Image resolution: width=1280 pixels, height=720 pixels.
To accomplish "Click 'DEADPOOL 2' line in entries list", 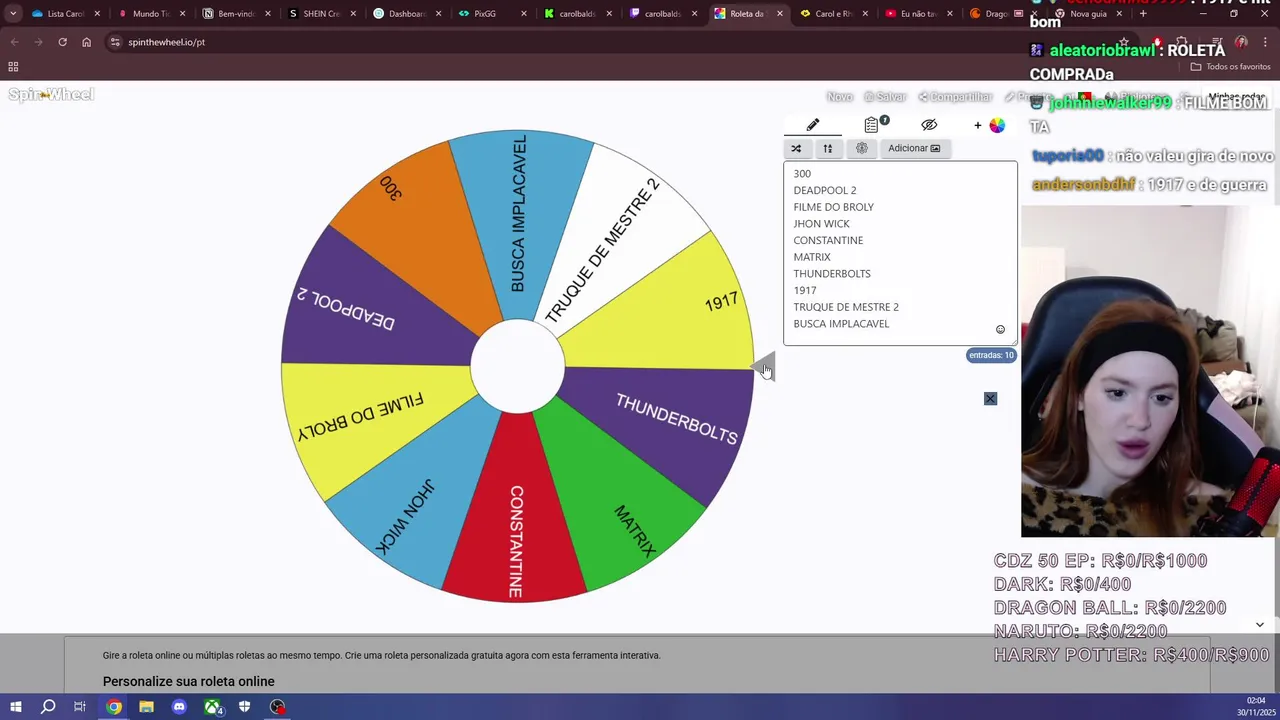I will coord(825,190).
